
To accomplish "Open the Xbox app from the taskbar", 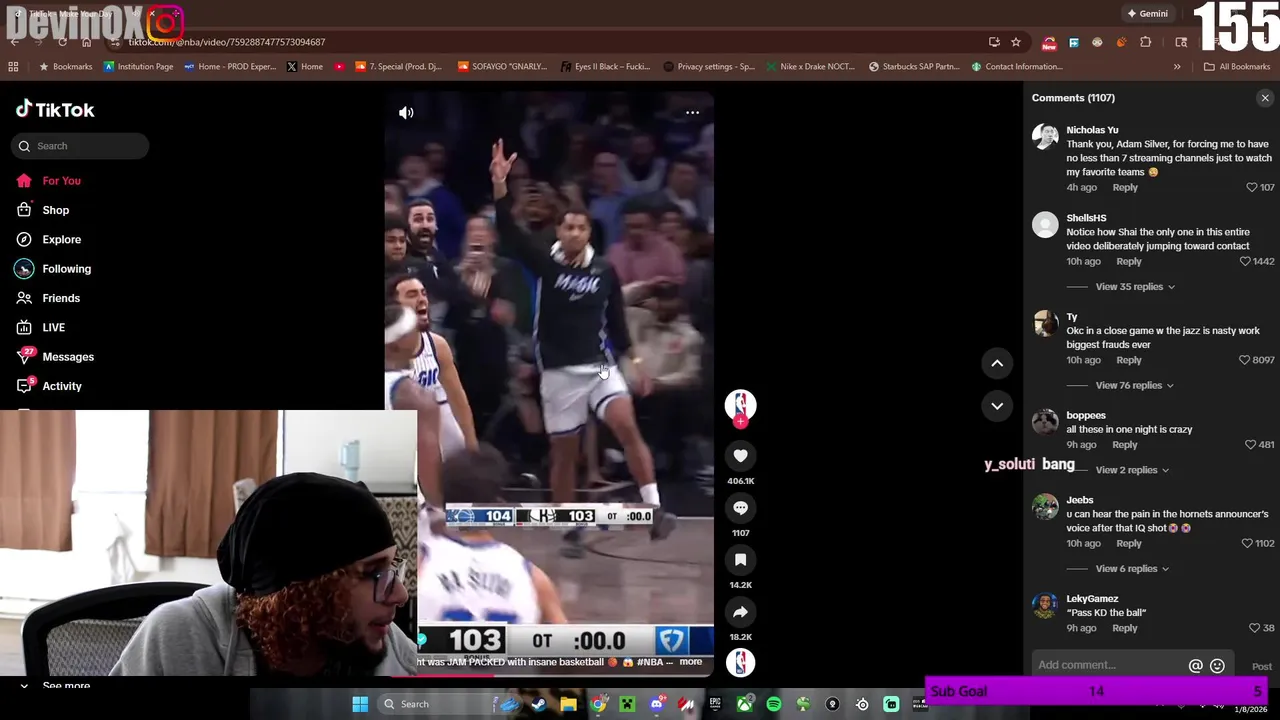I will (x=745, y=704).
